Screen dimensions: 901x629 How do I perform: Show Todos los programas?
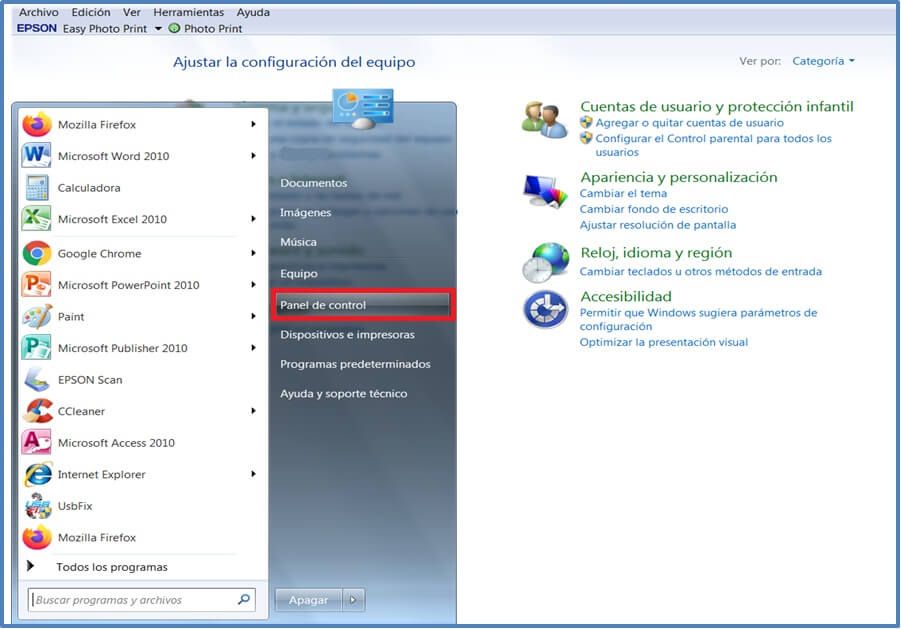112,567
